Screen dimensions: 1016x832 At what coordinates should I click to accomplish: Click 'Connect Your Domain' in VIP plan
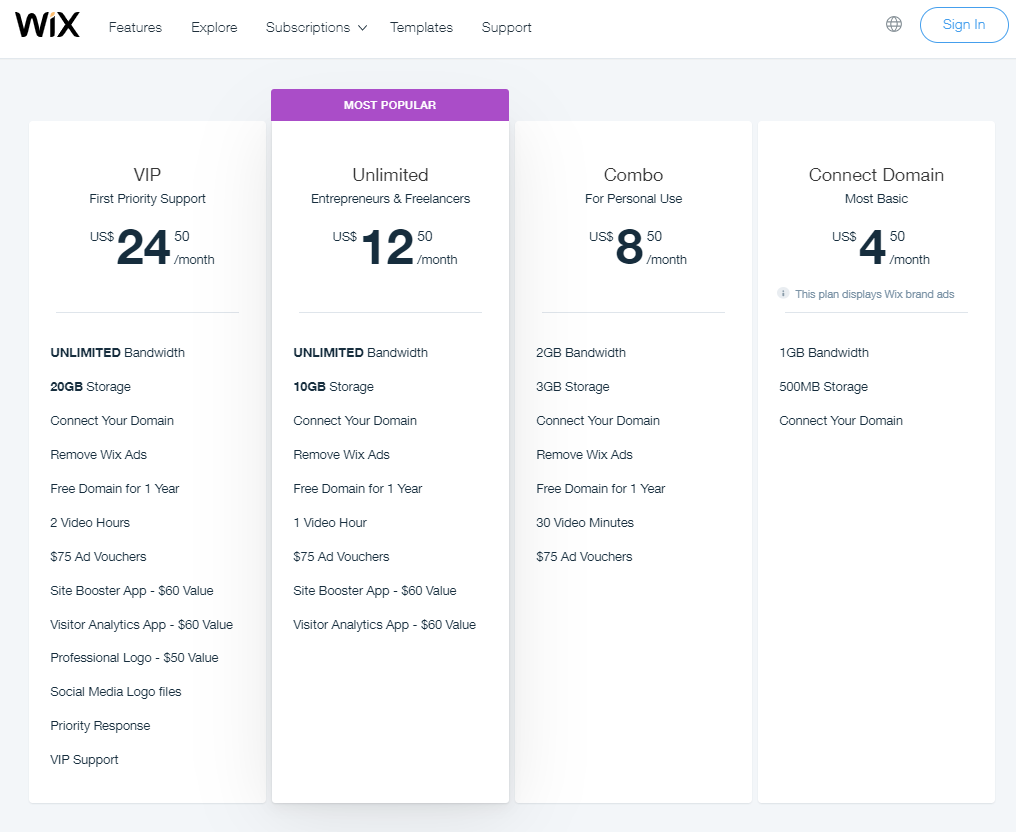pos(111,421)
